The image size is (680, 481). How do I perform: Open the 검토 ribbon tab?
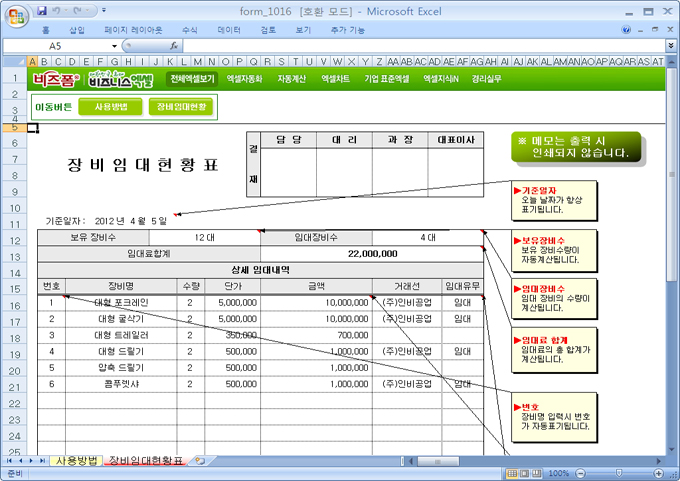point(268,30)
